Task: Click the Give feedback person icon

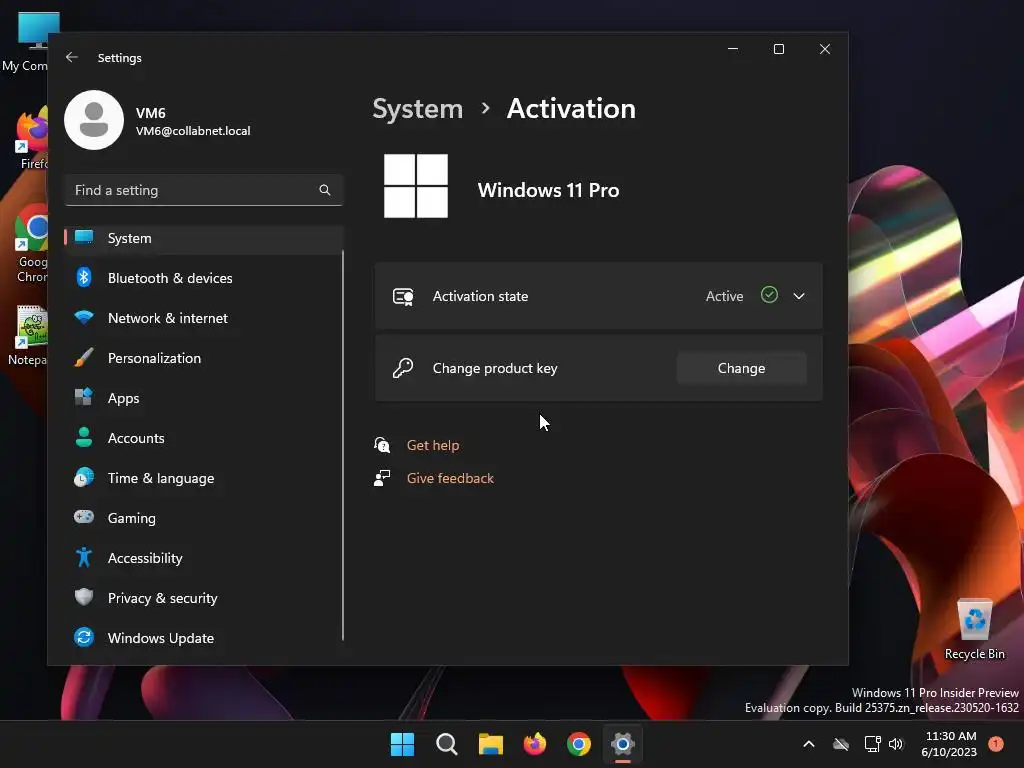Action: pos(382,478)
